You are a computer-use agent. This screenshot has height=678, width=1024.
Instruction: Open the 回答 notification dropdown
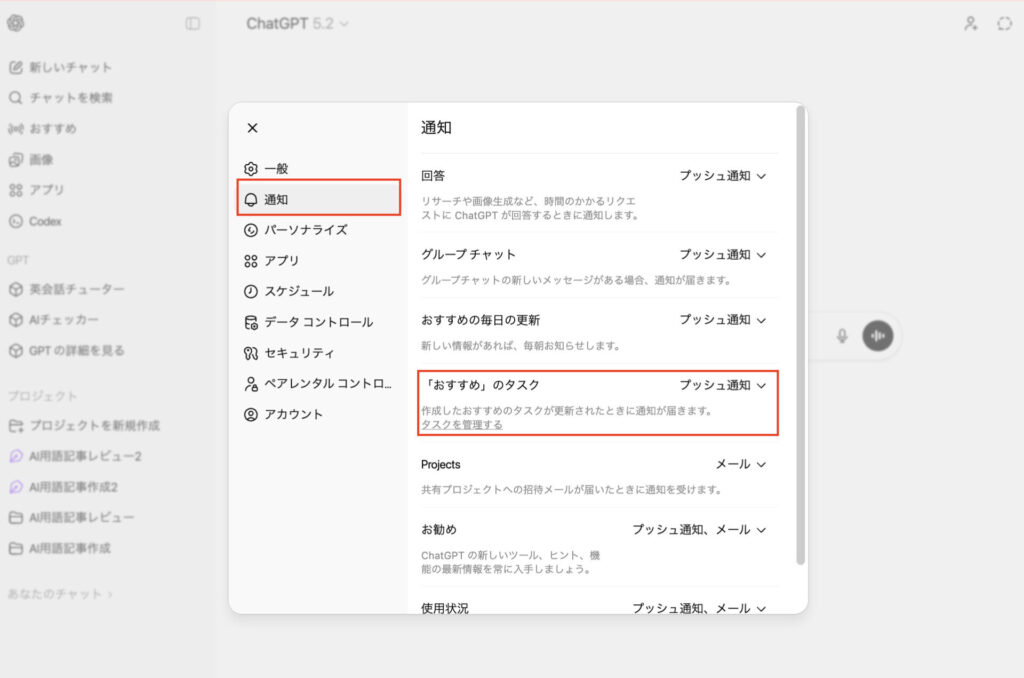pyautogui.click(x=723, y=176)
